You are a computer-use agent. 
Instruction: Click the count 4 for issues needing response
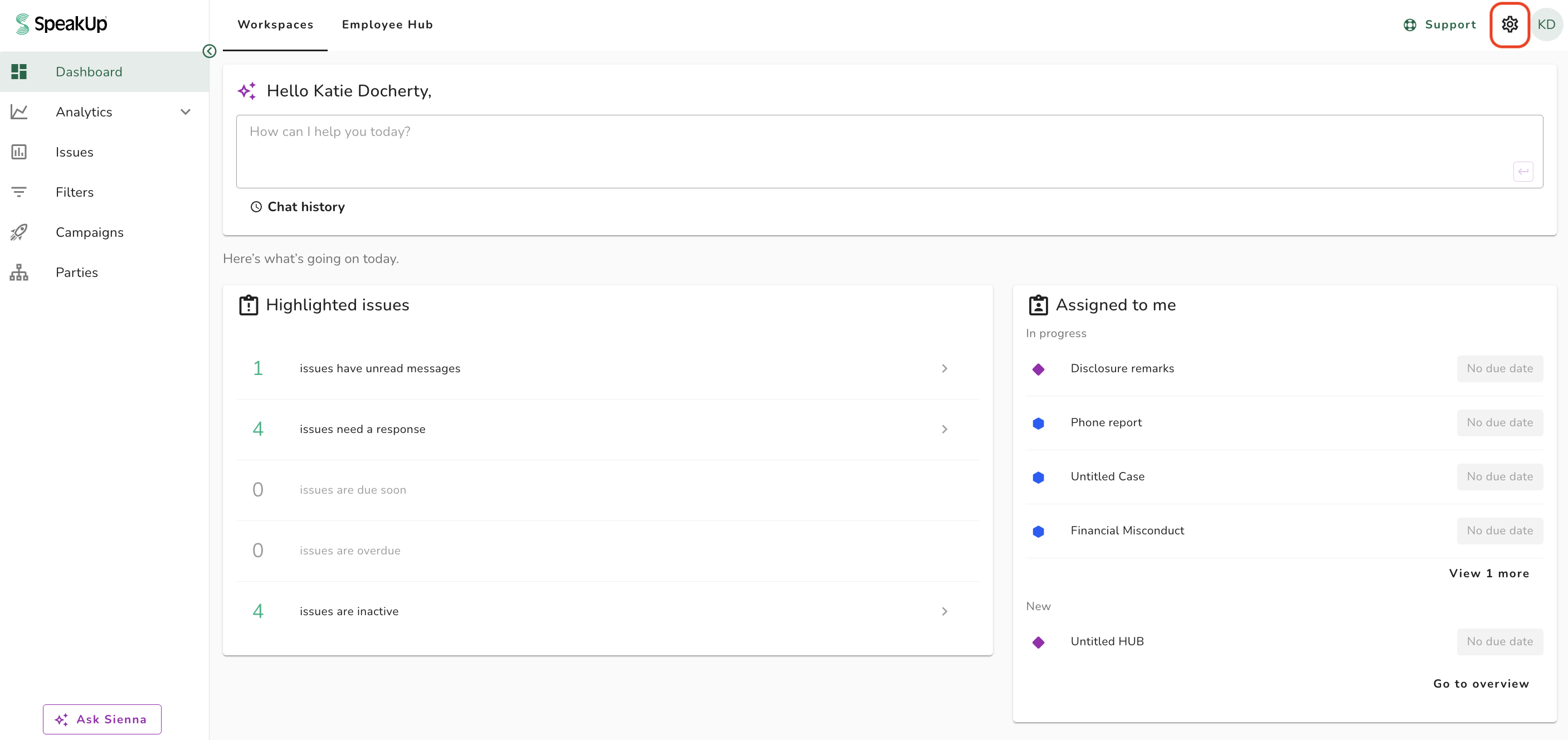258,429
